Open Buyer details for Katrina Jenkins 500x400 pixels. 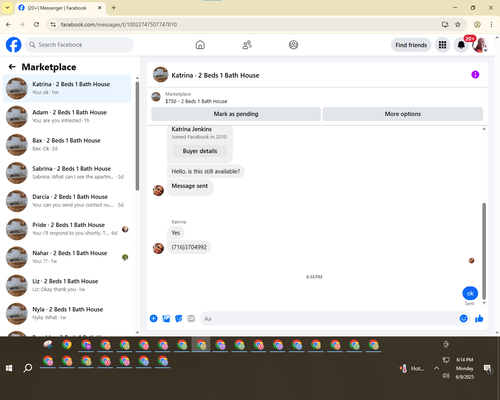pyautogui.click(x=200, y=151)
